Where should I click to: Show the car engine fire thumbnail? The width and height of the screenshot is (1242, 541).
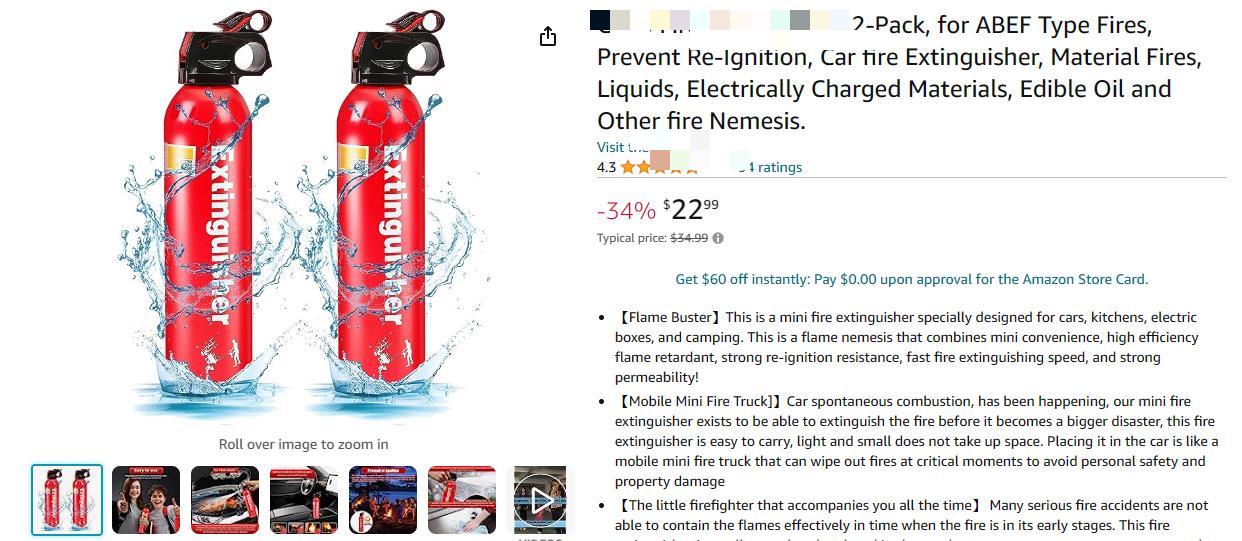225,500
